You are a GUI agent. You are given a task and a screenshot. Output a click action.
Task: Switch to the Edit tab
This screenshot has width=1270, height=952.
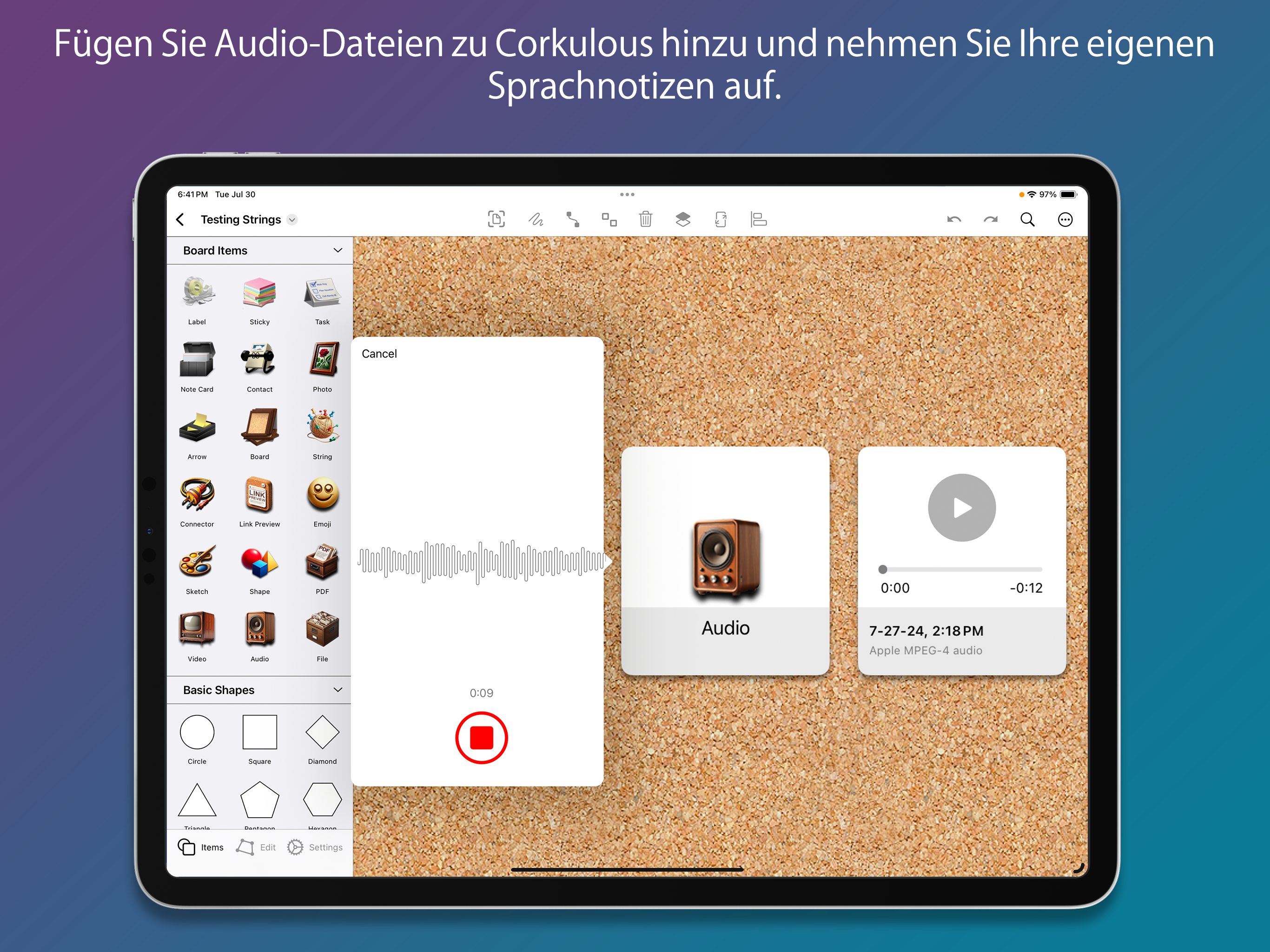click(x=256, y=847)
